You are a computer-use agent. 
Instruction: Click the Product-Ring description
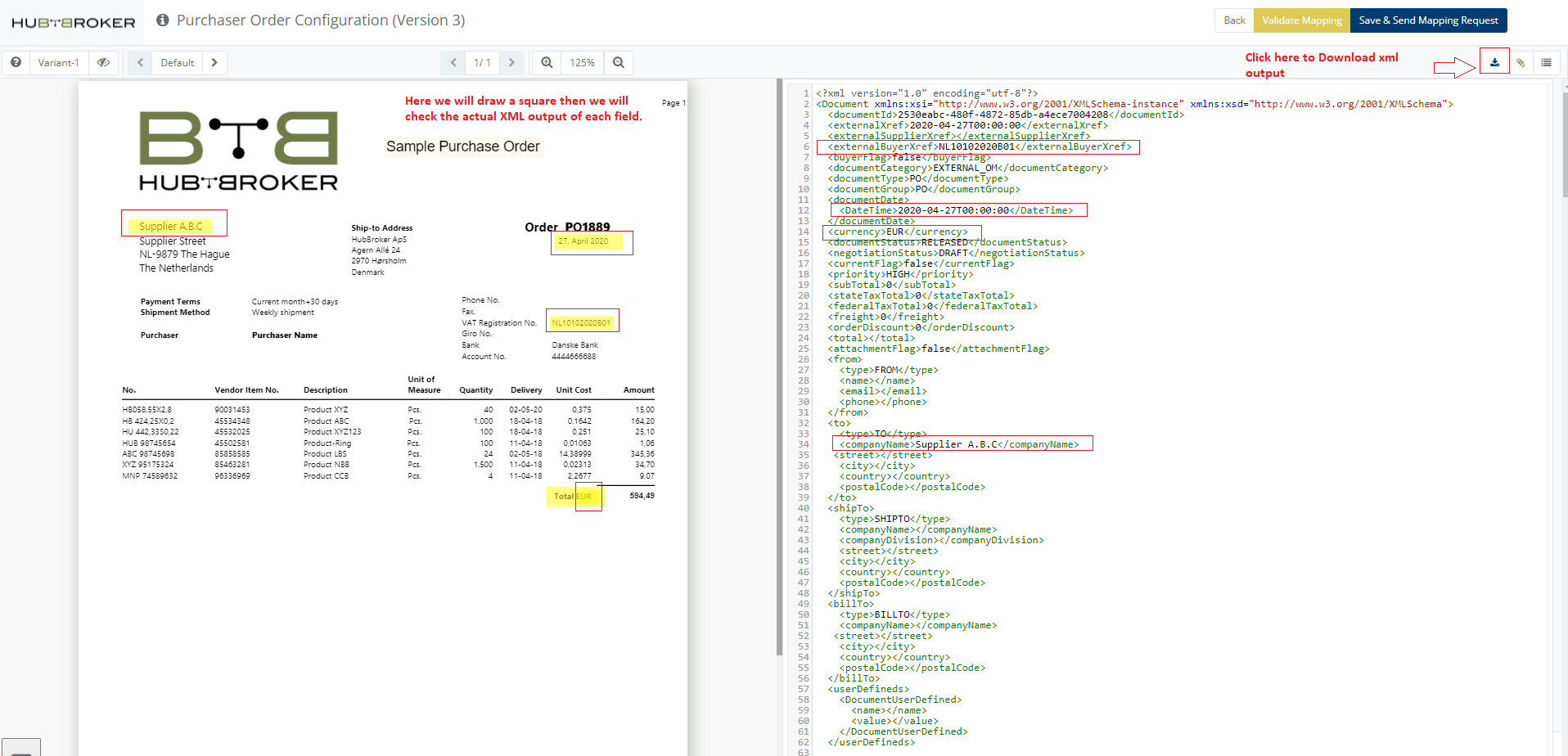[327, 443]
